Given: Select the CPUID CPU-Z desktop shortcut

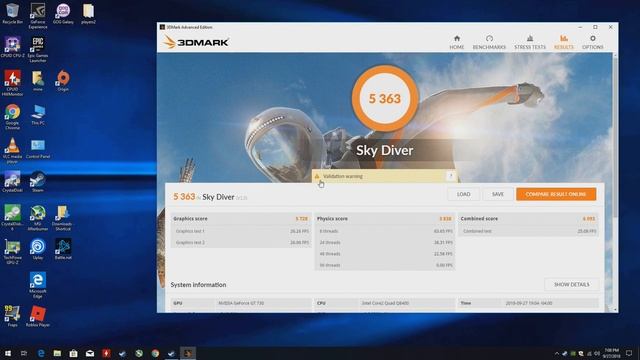Looking at the screenshot, I should click(x=12, y=47).
